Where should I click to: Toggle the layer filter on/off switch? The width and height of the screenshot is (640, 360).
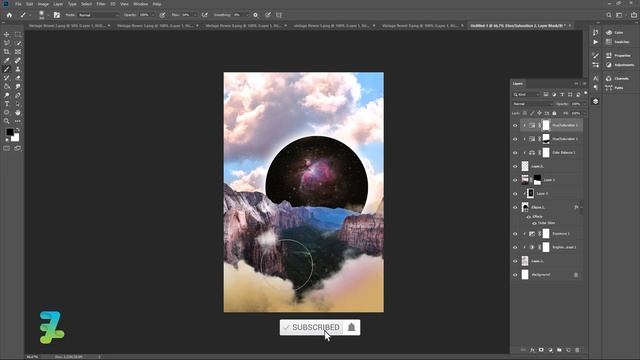pos(586,93)
